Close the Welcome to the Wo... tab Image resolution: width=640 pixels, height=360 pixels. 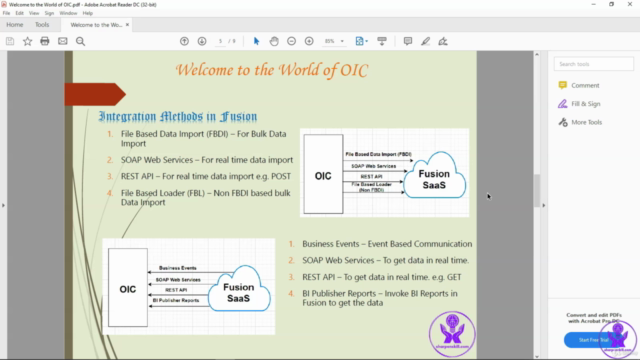(127, 25)
